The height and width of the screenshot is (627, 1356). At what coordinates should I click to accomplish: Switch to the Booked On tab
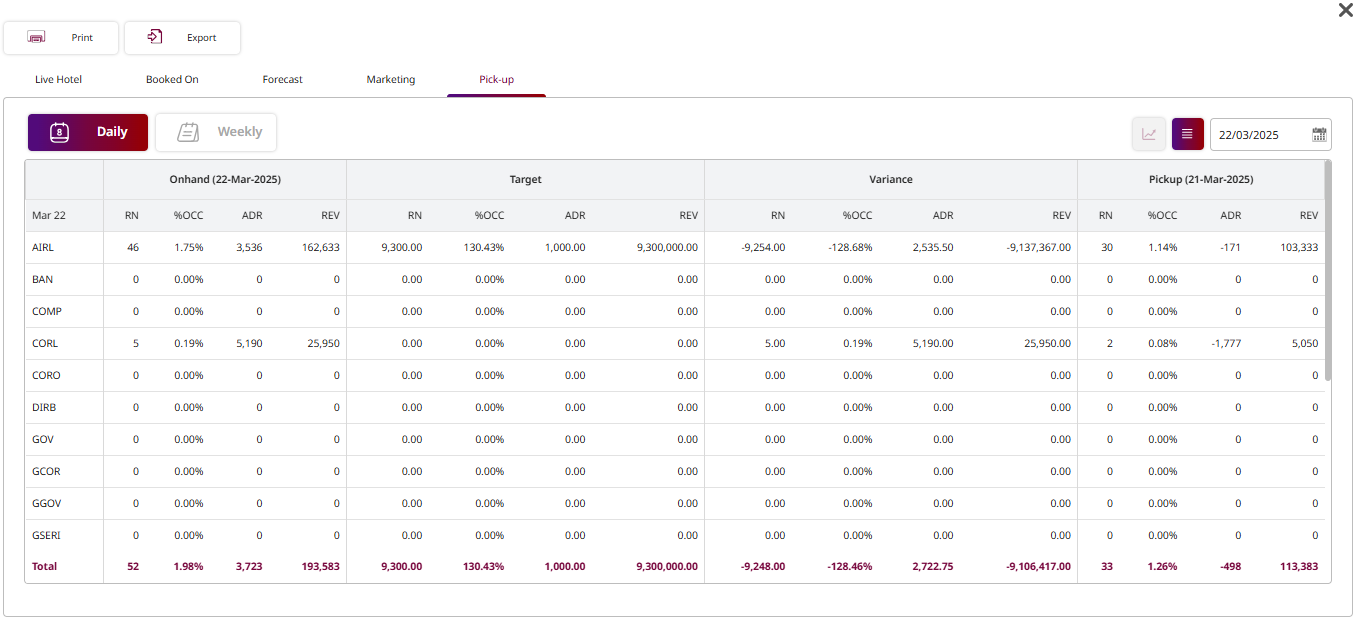tap(172, 79)
